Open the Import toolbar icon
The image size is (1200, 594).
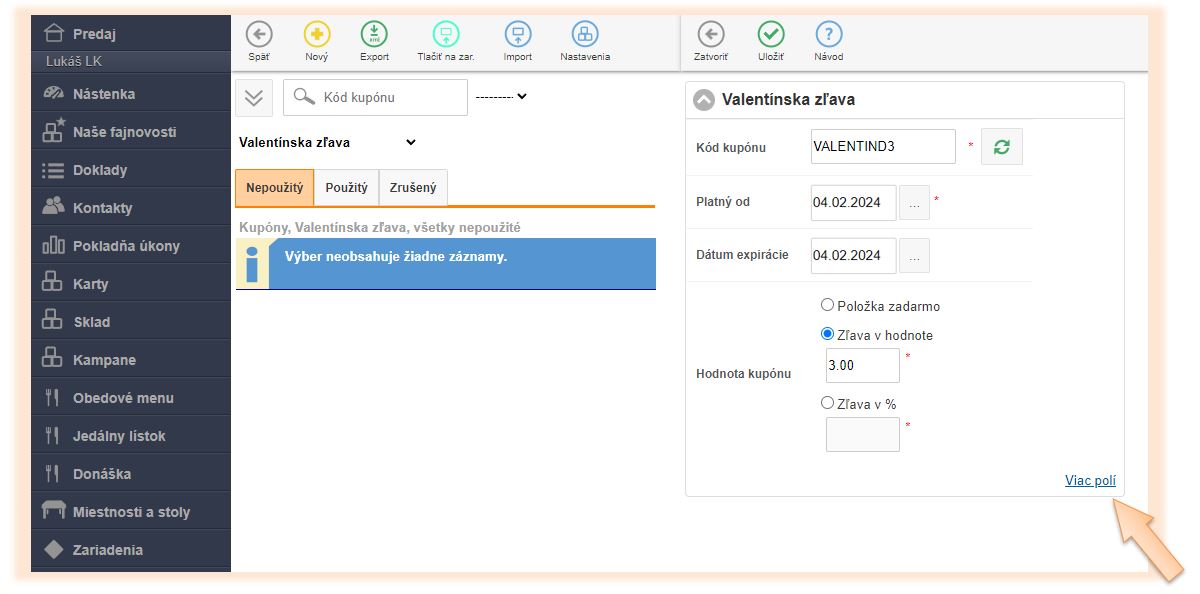click(x=517, y=35)
